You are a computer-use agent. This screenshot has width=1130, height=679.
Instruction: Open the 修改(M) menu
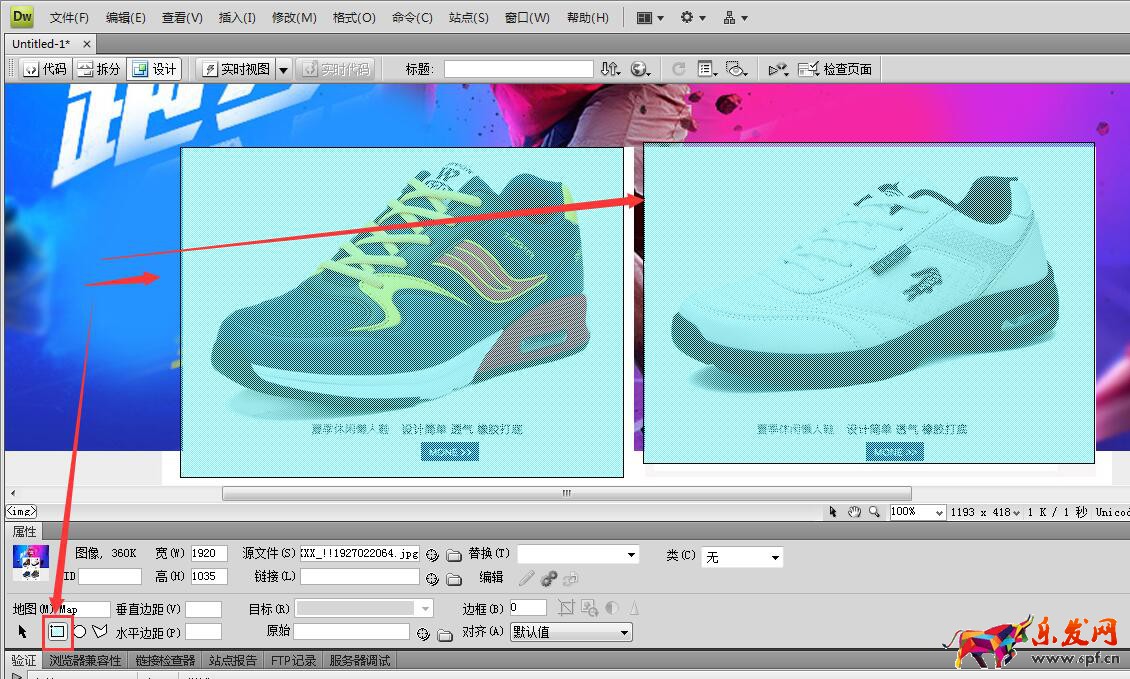(x=294, y=18)
